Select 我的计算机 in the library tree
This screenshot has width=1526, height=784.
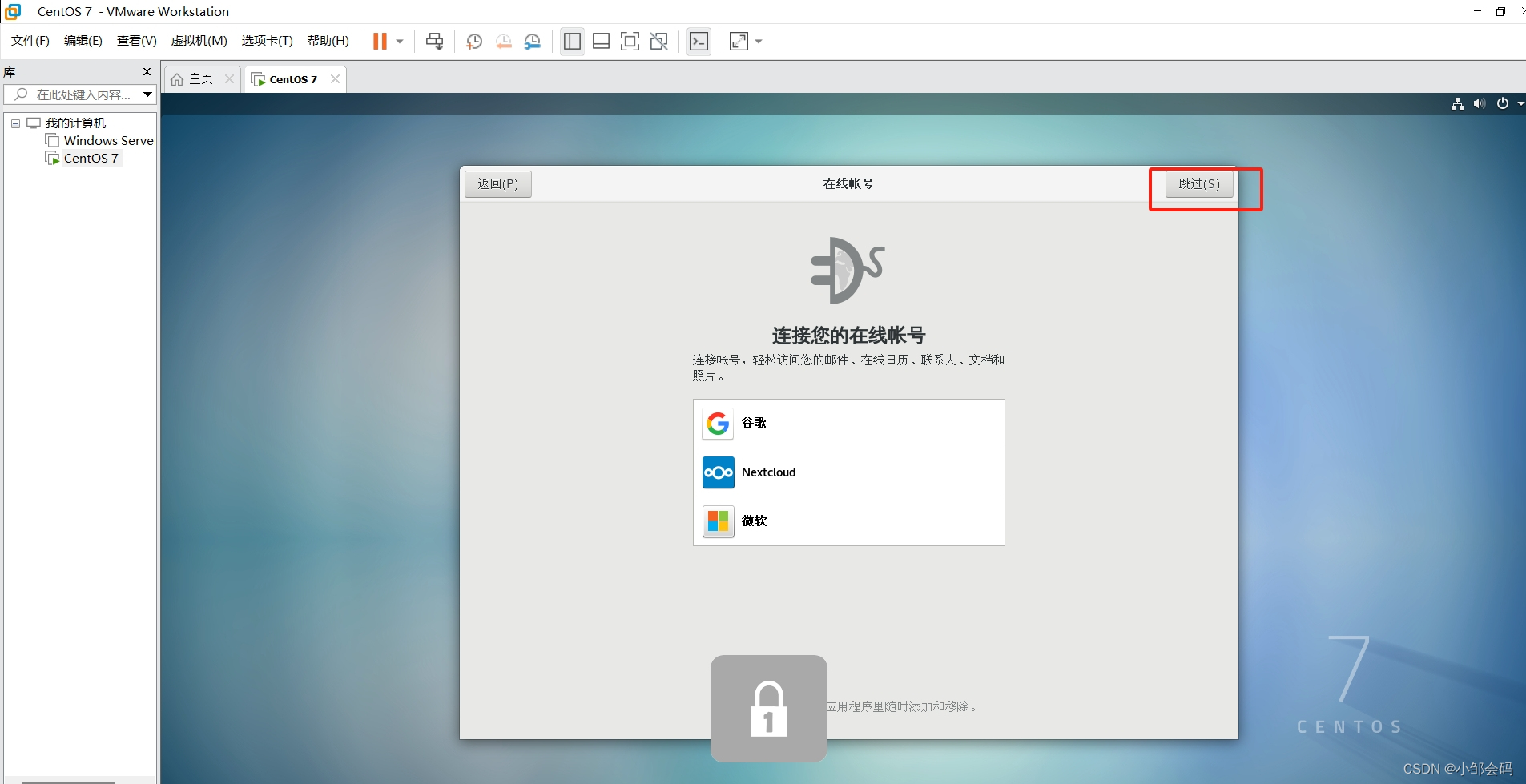point(75,123)
